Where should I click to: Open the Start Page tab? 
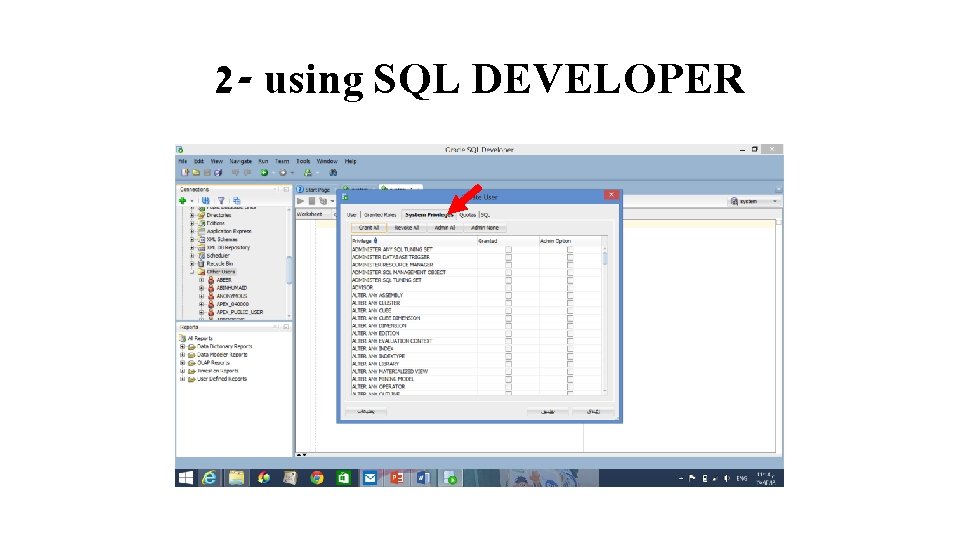pyautogui.click(x=314, y=190)
